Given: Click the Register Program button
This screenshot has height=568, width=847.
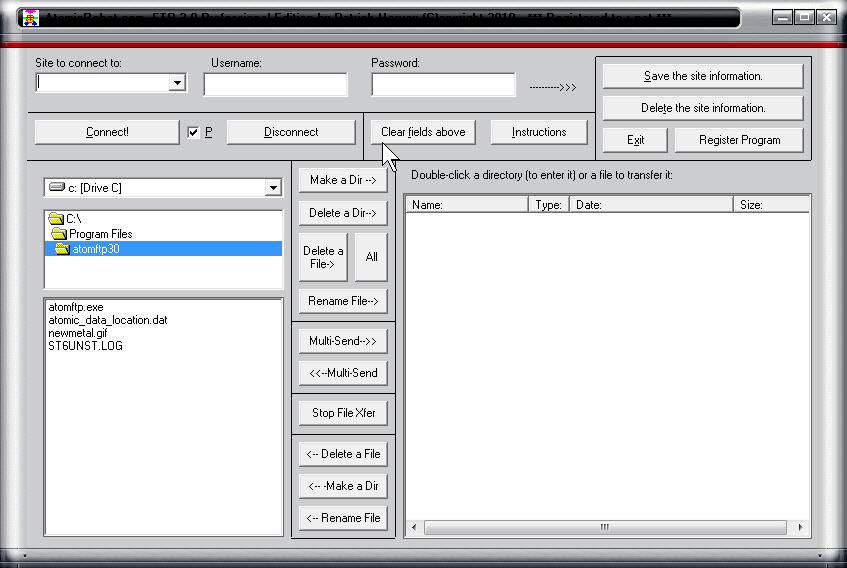Looking at the screenshot, I should pyautogui.click(x=740, y=140).
